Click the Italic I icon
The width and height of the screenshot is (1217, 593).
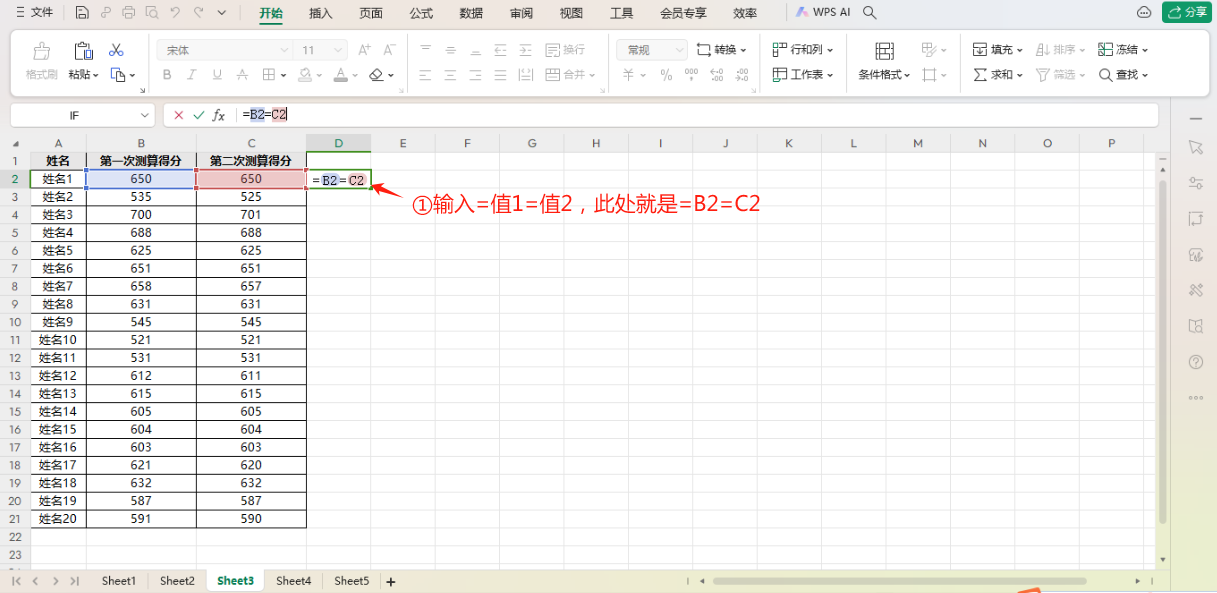point(192,75)
